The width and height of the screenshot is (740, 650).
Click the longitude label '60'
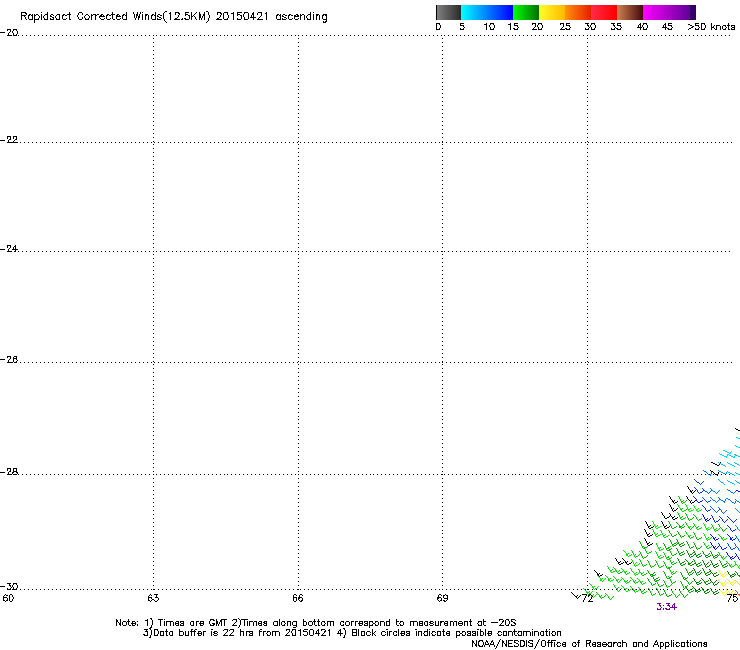8,599
